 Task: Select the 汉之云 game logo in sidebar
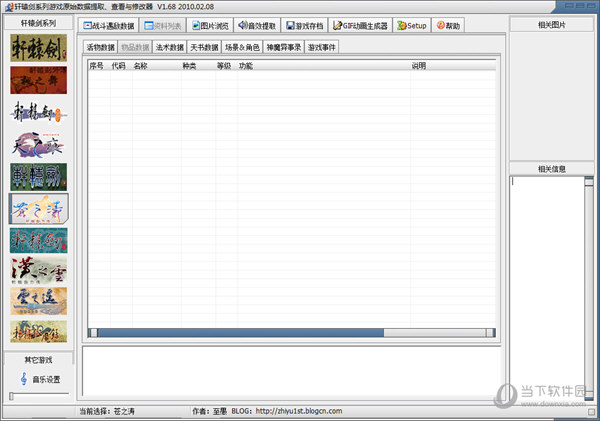[39, 270]
